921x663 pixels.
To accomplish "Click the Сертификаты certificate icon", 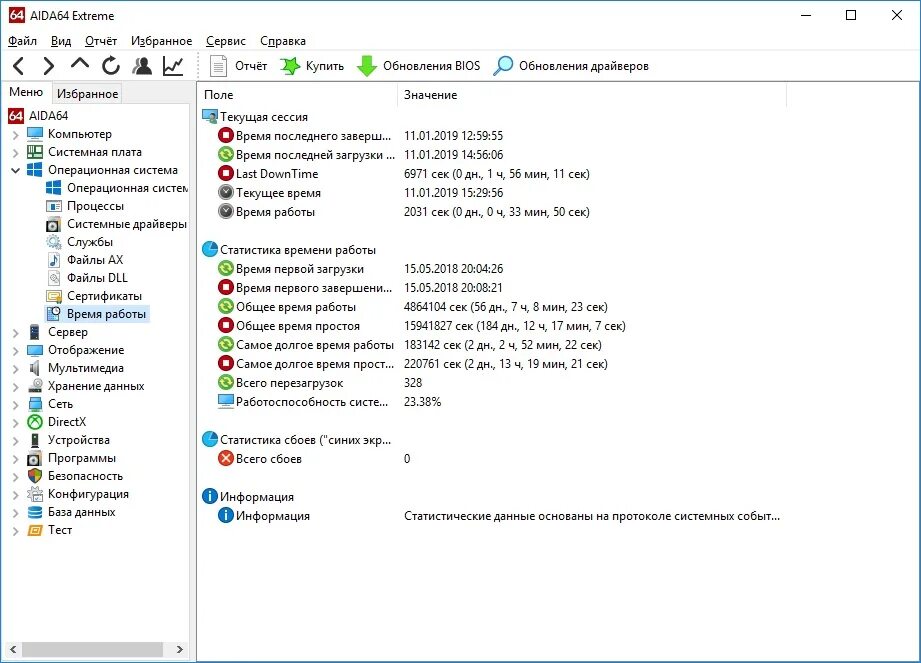I will (x=54, y=296).
